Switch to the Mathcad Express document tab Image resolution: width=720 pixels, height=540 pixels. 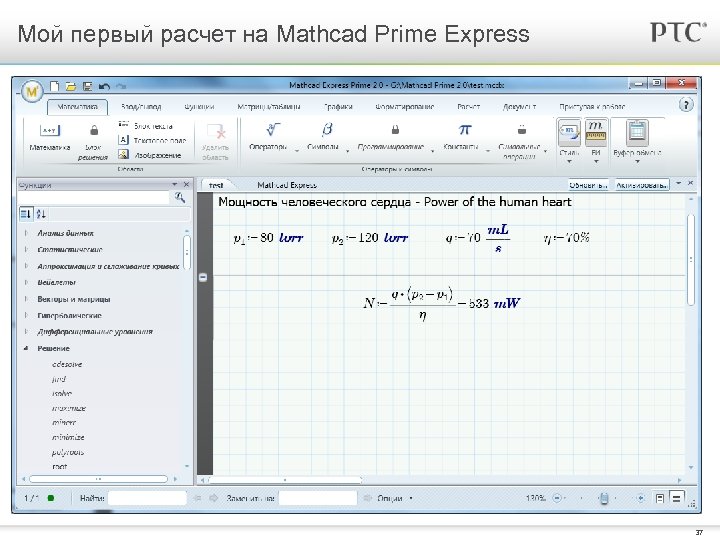[x=287, y=185]
